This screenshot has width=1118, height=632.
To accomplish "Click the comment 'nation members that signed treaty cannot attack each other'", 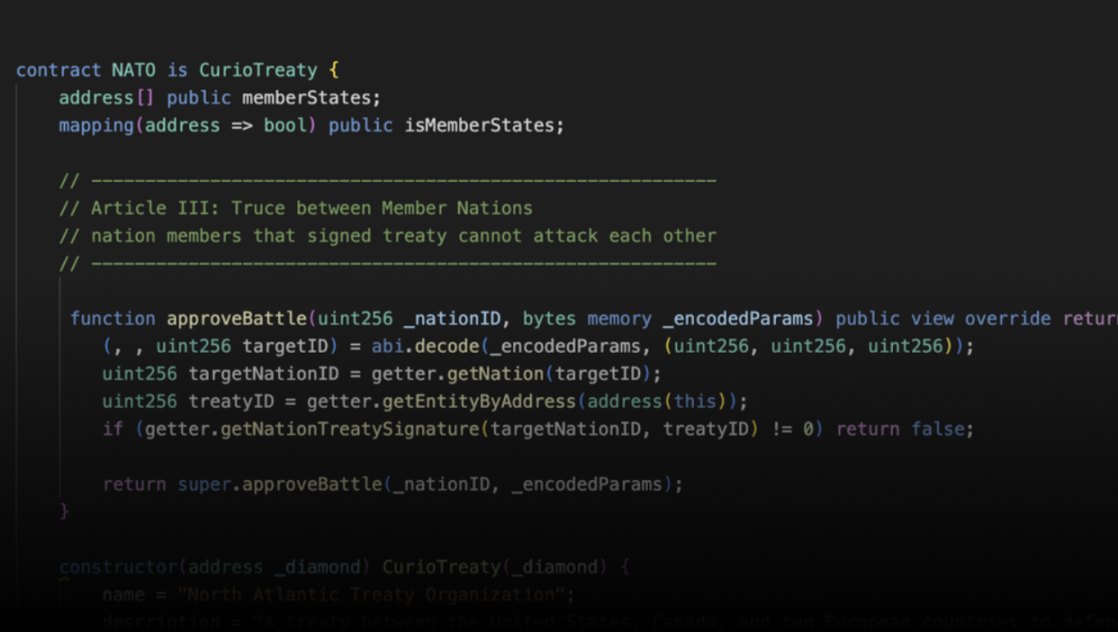I will (x=404, y=236).
